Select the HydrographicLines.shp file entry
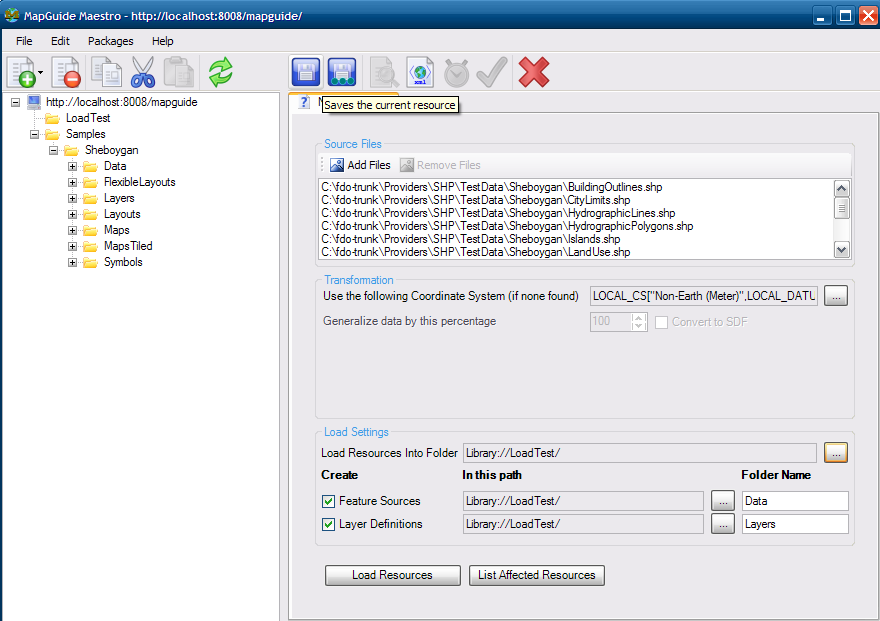The width and height of the screenshot is (880, 621). [498, 213]
